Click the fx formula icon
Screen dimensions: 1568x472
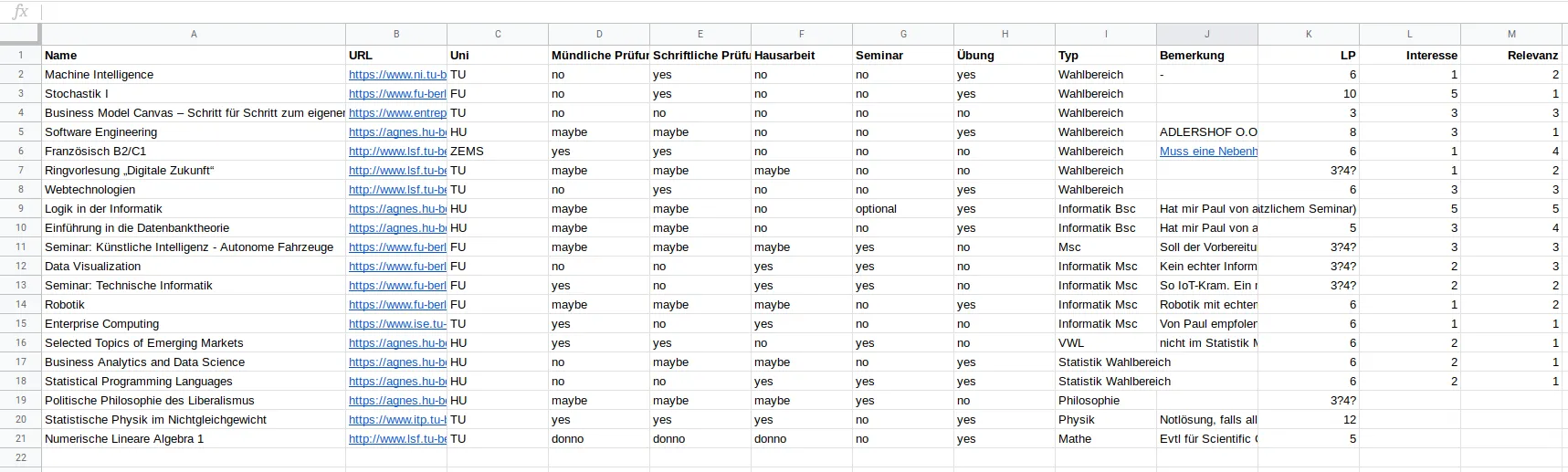(20, 12)
